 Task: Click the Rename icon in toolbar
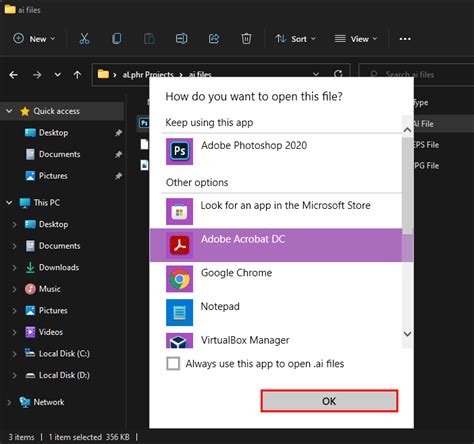(181, 39)
